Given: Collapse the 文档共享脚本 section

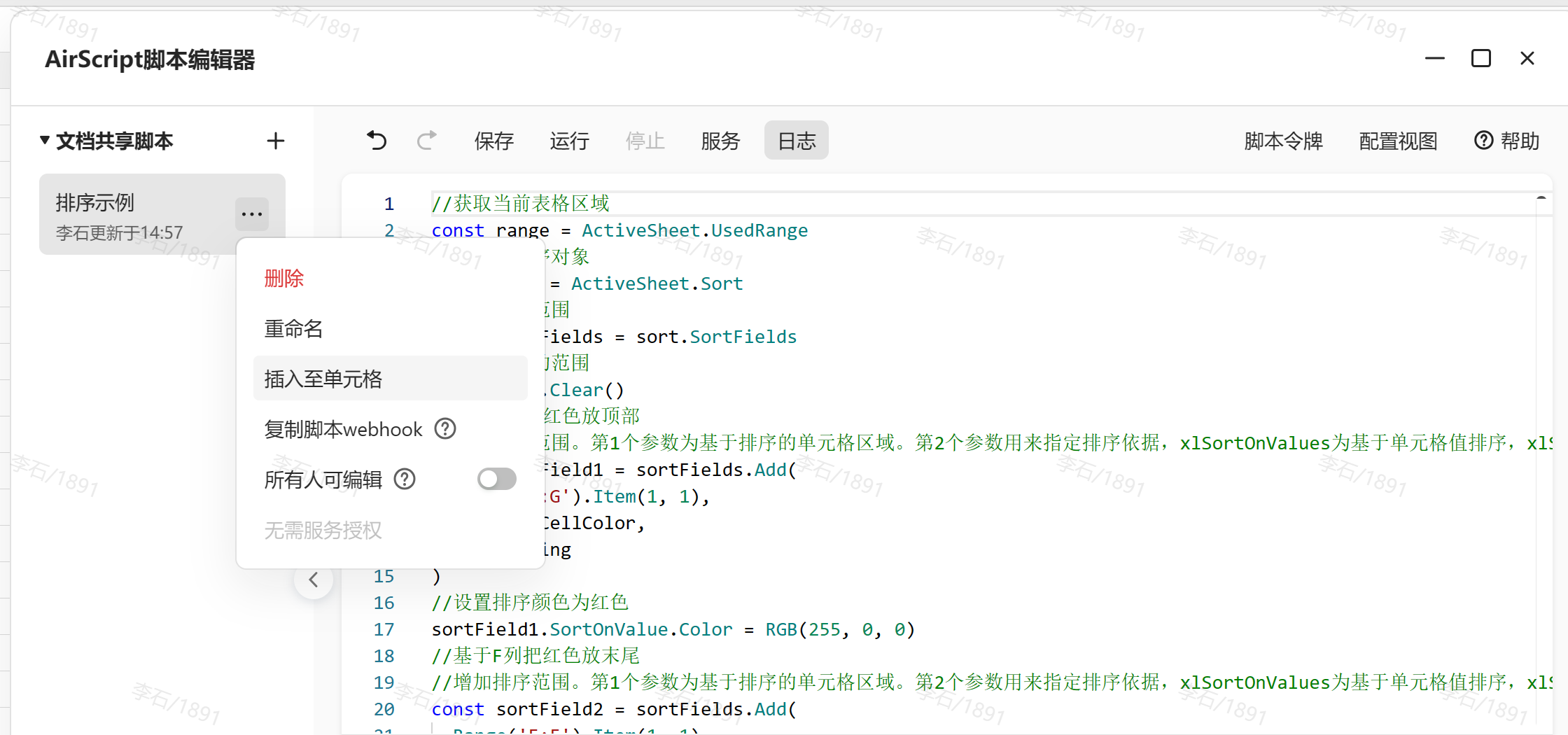Looking at the screenshot, I should pos(45,141).
